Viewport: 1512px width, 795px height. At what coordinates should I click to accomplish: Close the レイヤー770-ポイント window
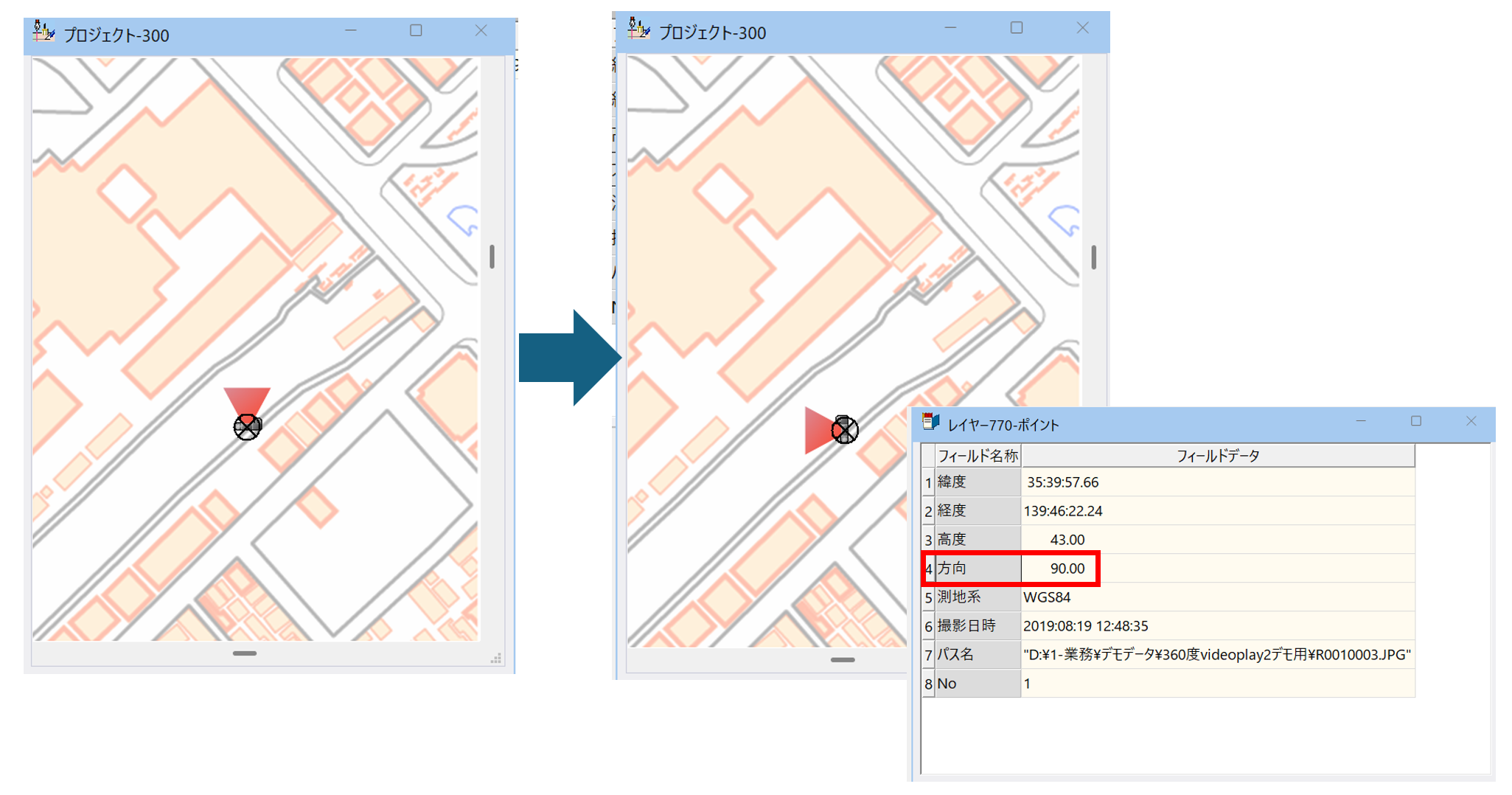coord(1471,421)
